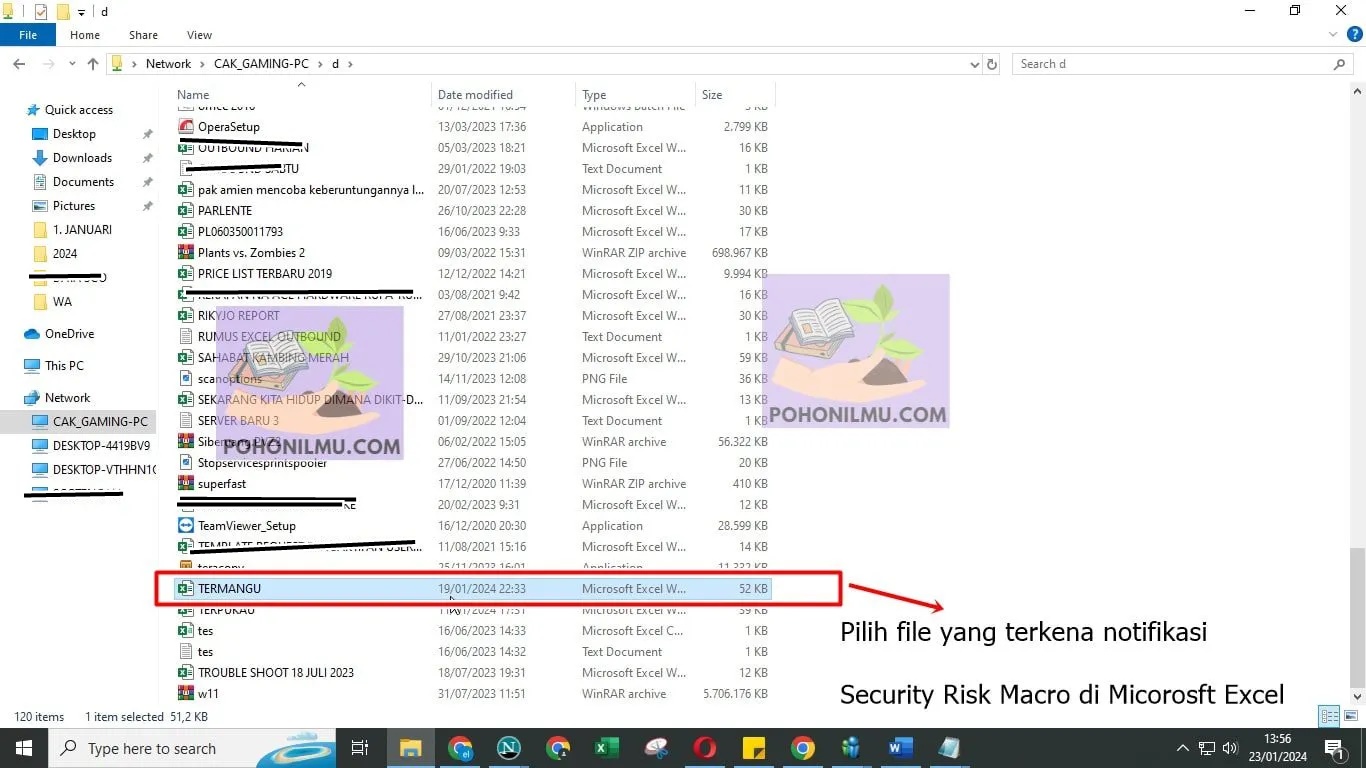Image resolution: width=1366 pixels, height=768 pixels.
Task: Click the CAK_GAMING-PC breadcrumb
Action: coord(261,64)
